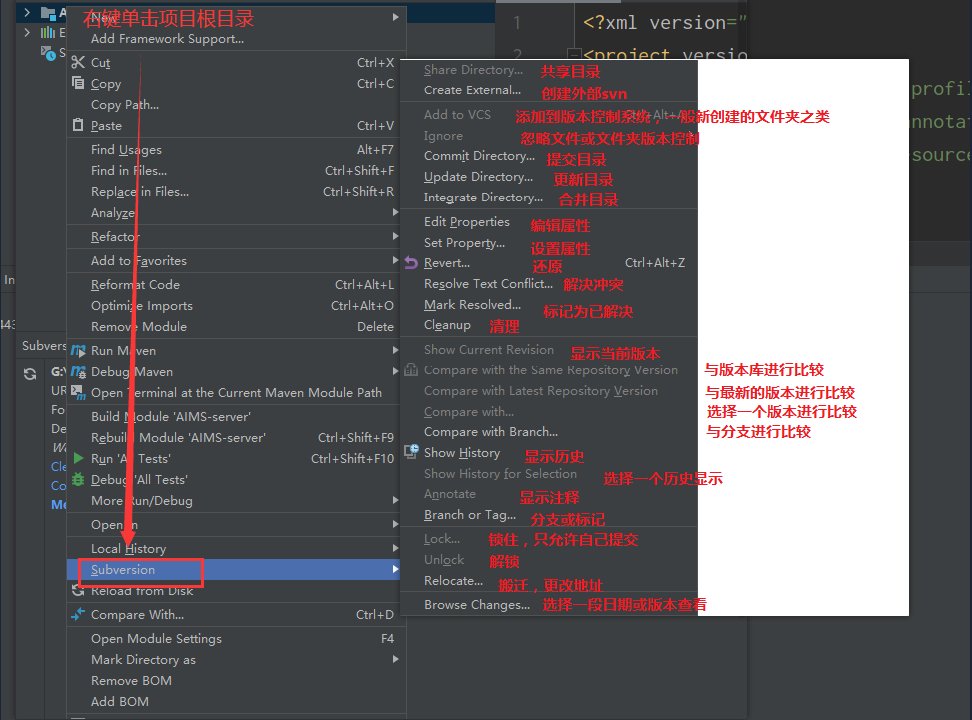This screenshot has width=972, height=720.
Task: Choose Mark Resolved submenu item
Action: pos(472,304)
